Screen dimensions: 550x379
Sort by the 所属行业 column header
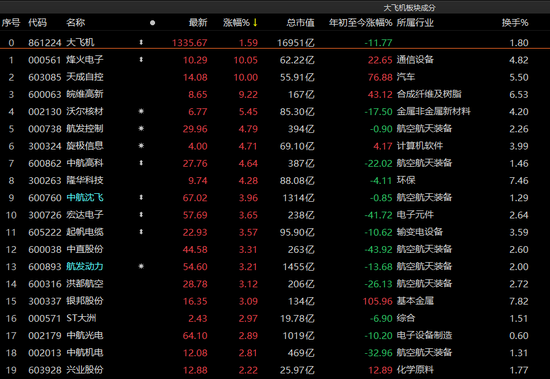[415, 23]
